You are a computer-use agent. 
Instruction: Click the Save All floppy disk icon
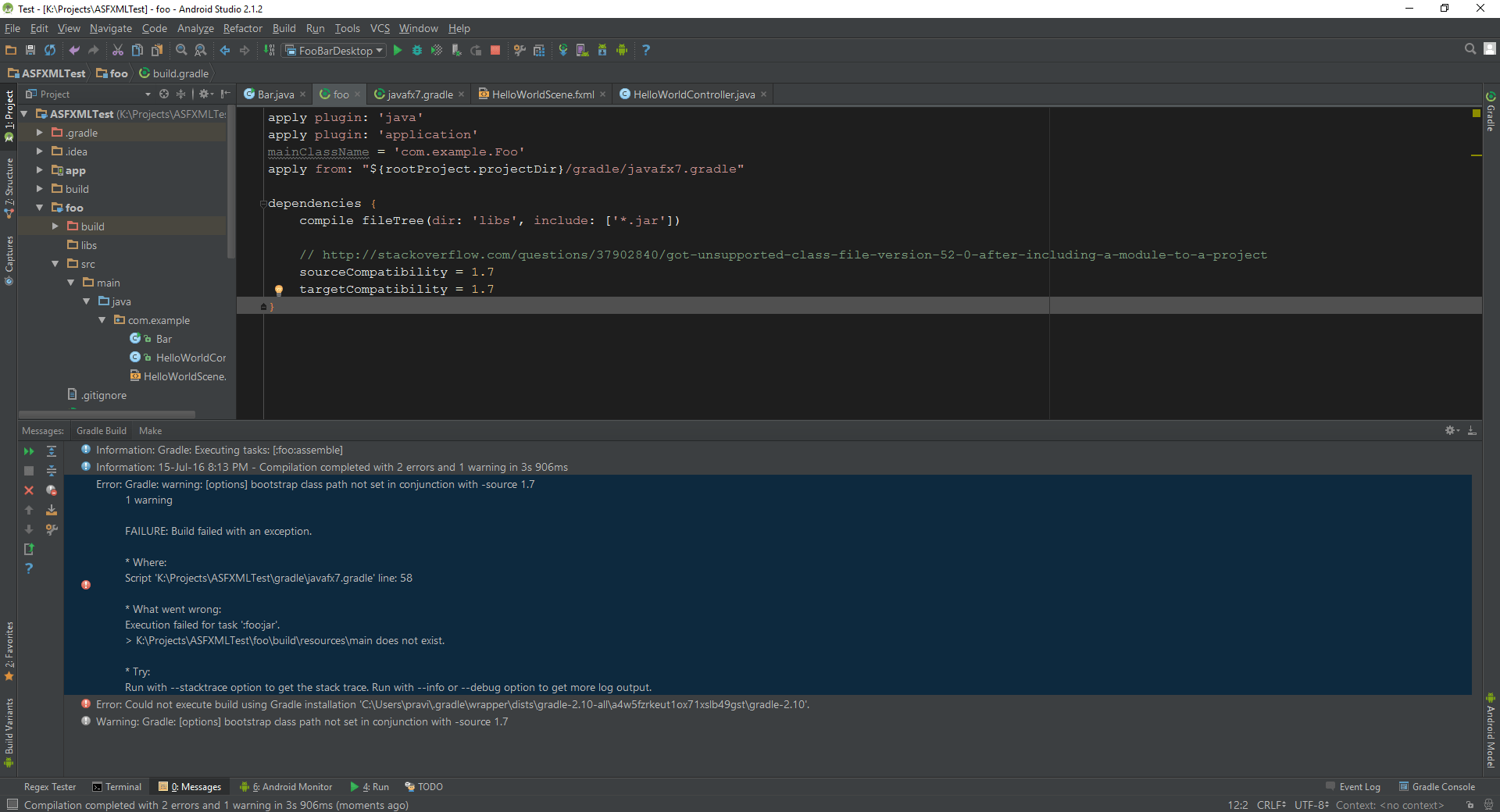[30, 50]
